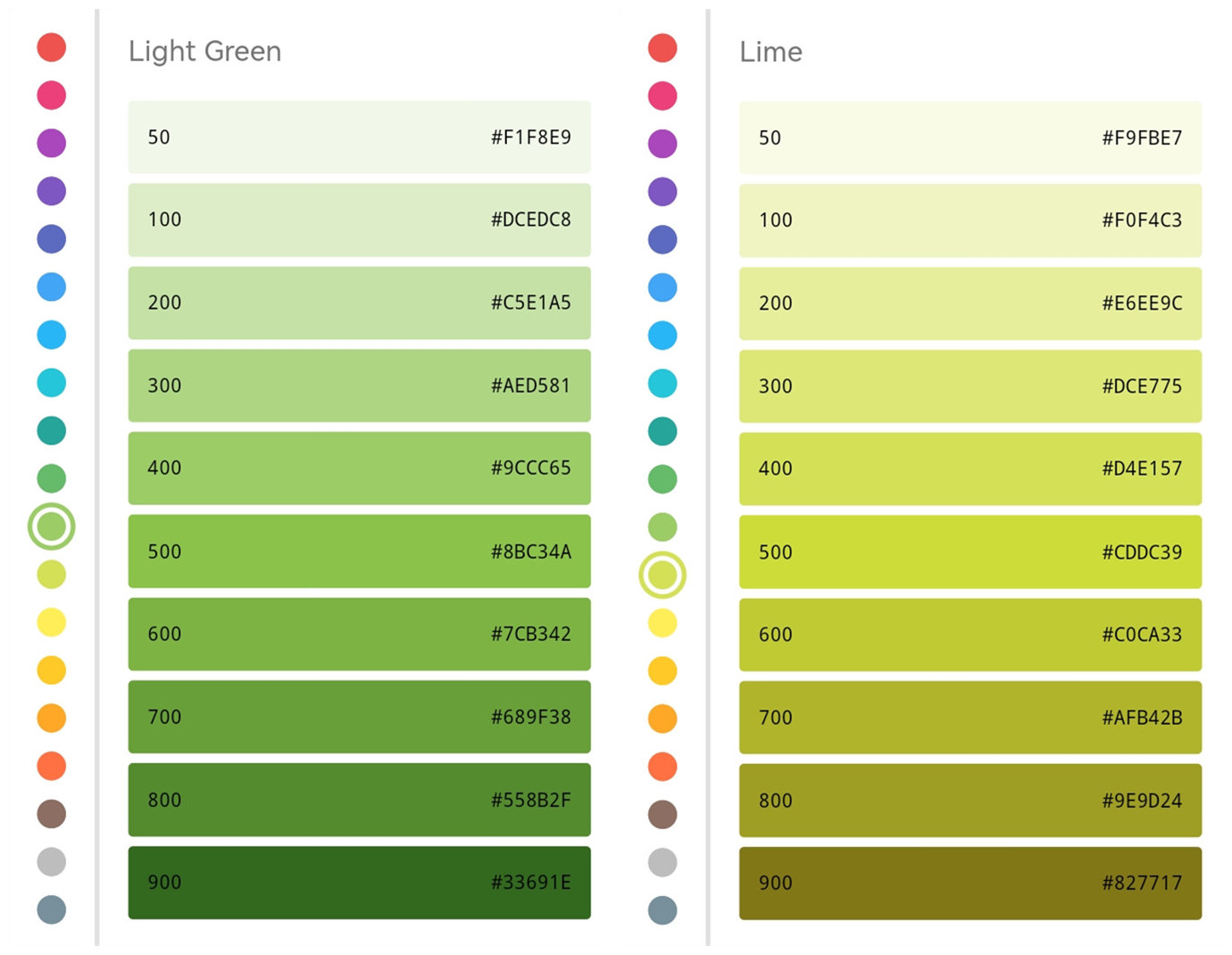Click the ringed lime dot in the Lime sidebar
Viewport: 1232px width, 955px height.
click(662, 575)
